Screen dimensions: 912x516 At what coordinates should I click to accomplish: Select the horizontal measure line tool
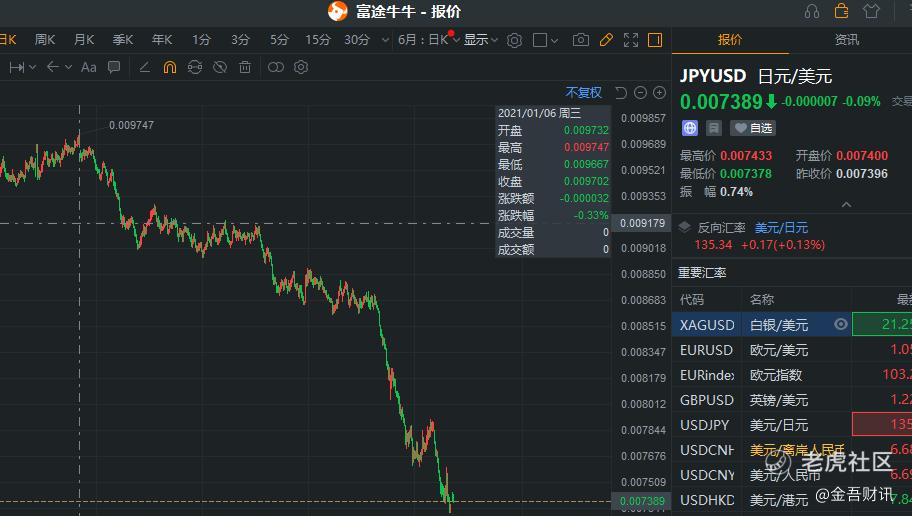(16, 67)
